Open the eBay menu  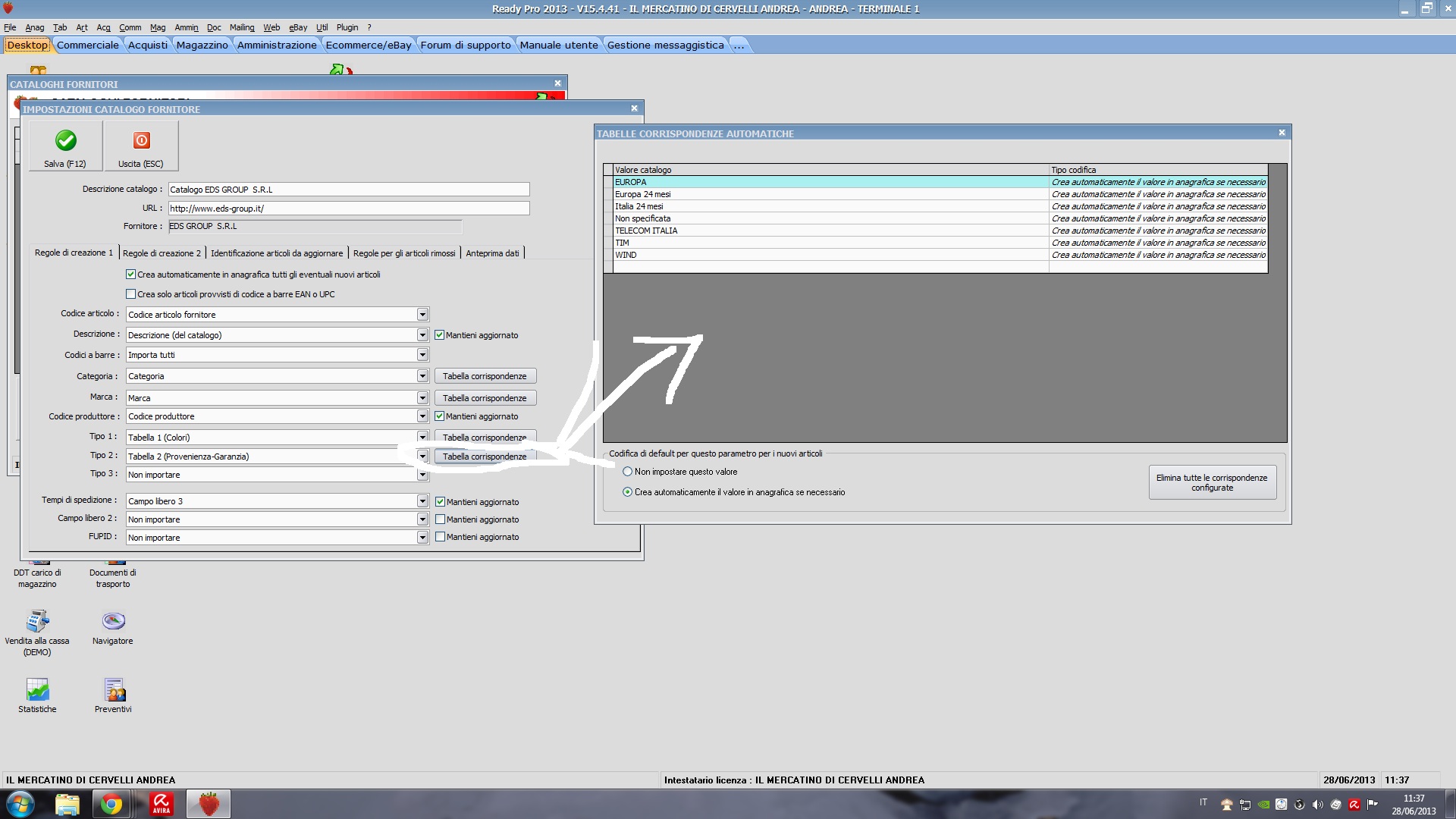(x=298, y=27)
